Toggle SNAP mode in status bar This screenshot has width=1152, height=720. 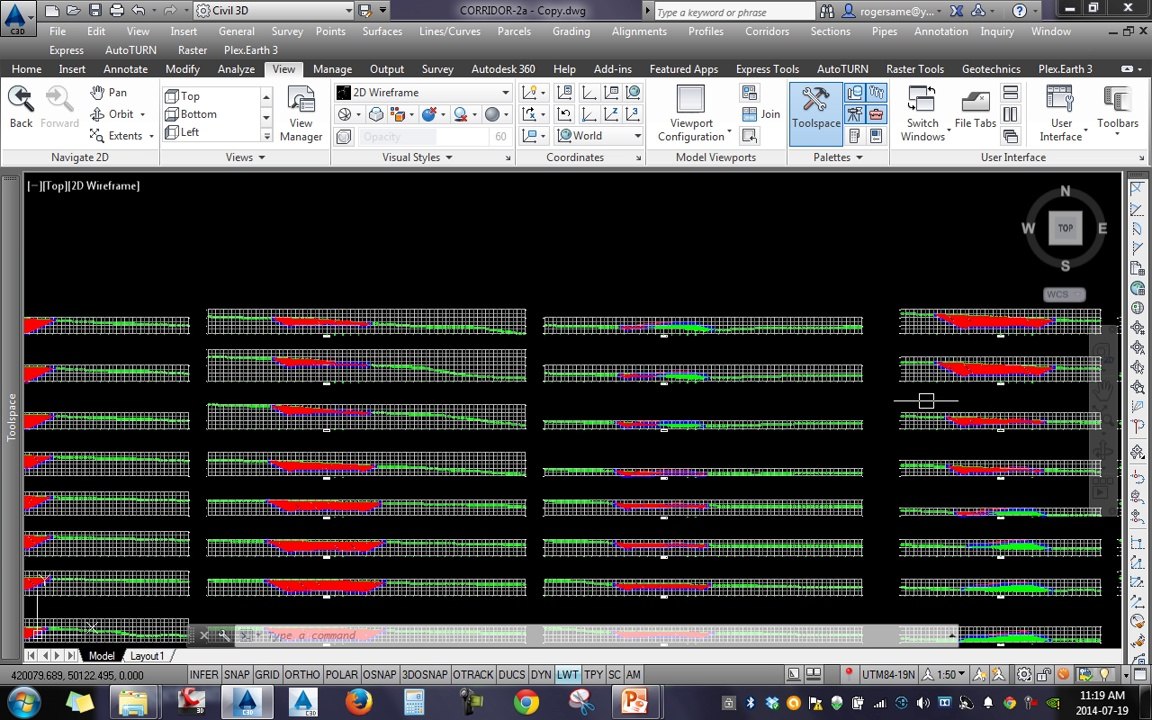(x=237, y=674)
